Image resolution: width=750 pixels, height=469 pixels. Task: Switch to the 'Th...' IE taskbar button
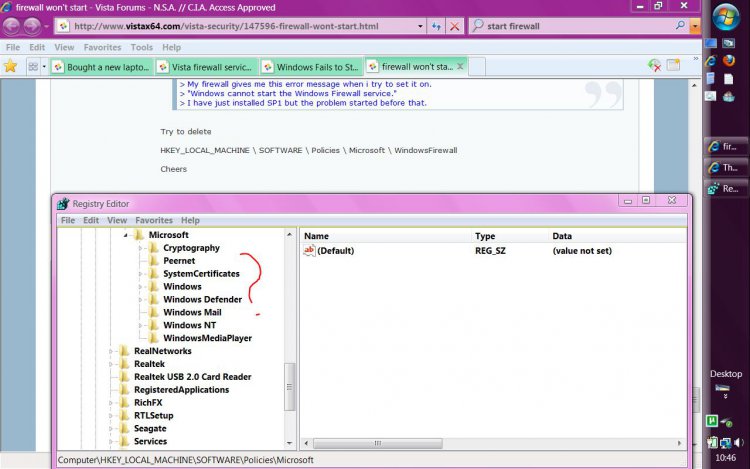pyautogui.click(x=726, y=167)
